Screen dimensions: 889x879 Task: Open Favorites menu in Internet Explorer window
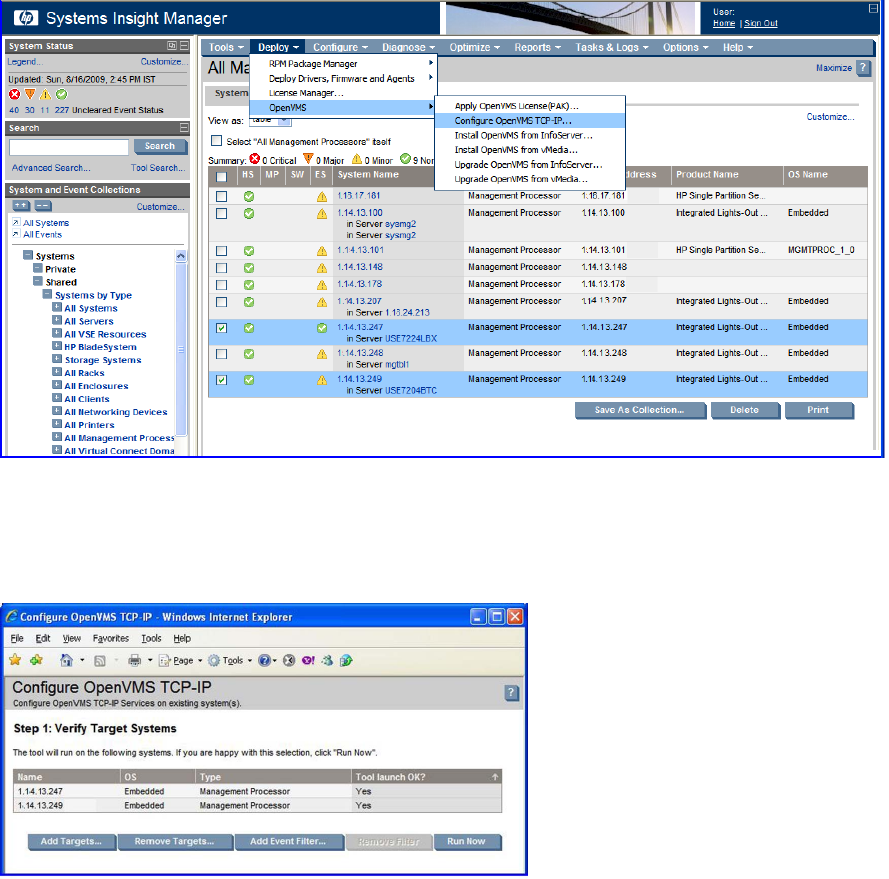(x=111, y=638)
